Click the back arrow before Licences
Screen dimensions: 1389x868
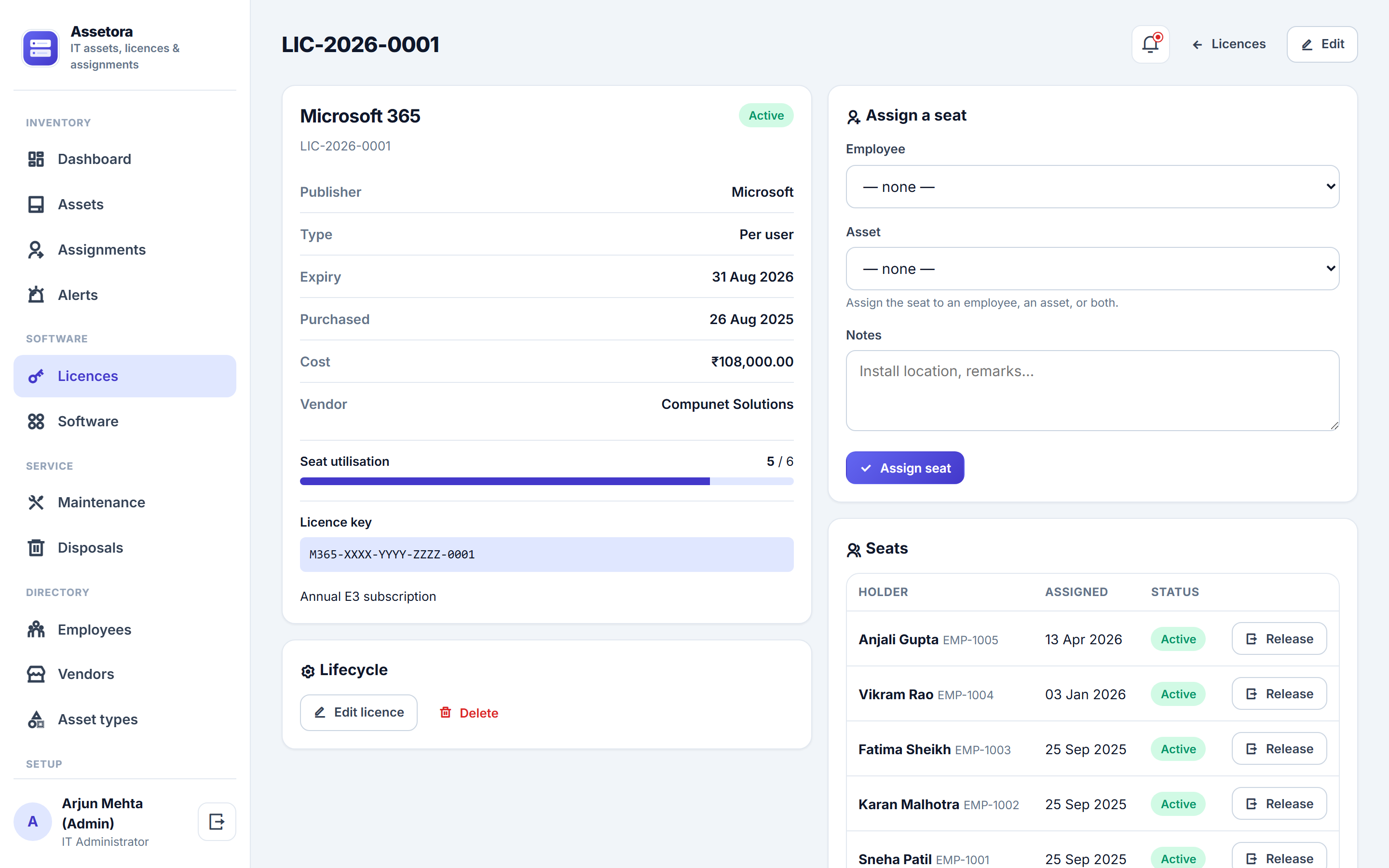pos(1198,45)
